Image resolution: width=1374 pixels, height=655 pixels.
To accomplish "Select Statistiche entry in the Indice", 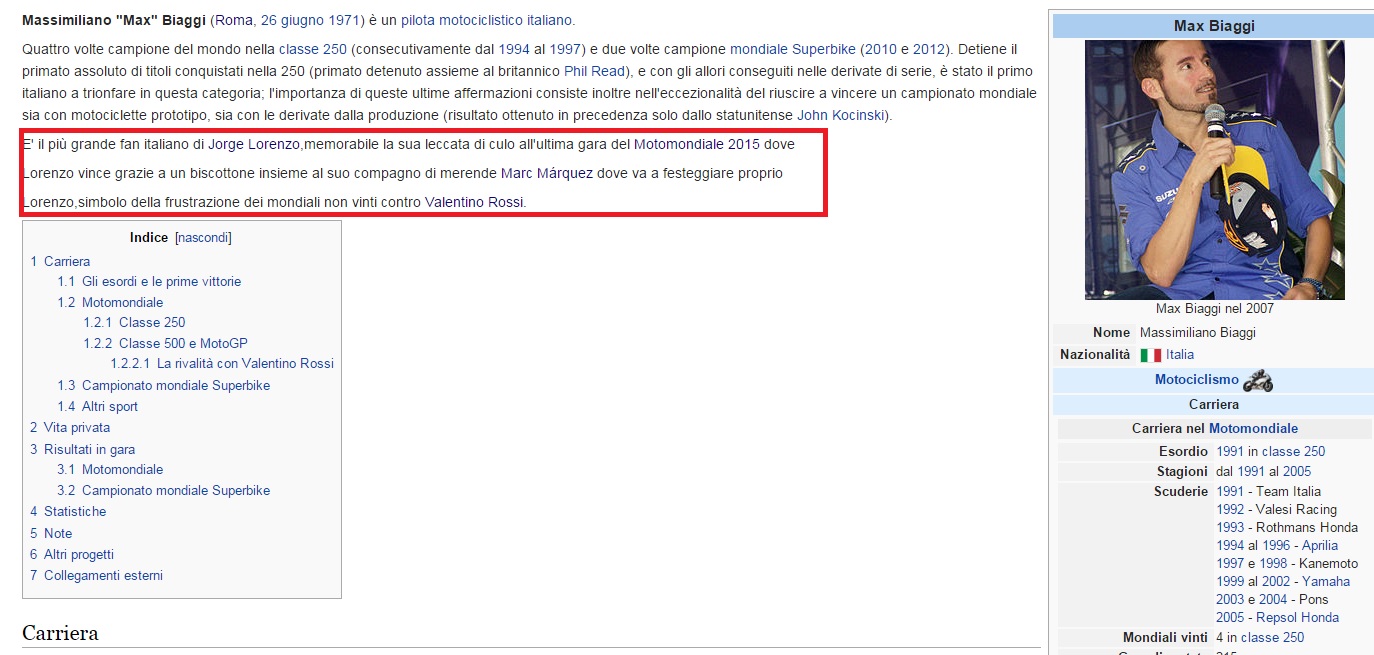I will click(74, 511).
